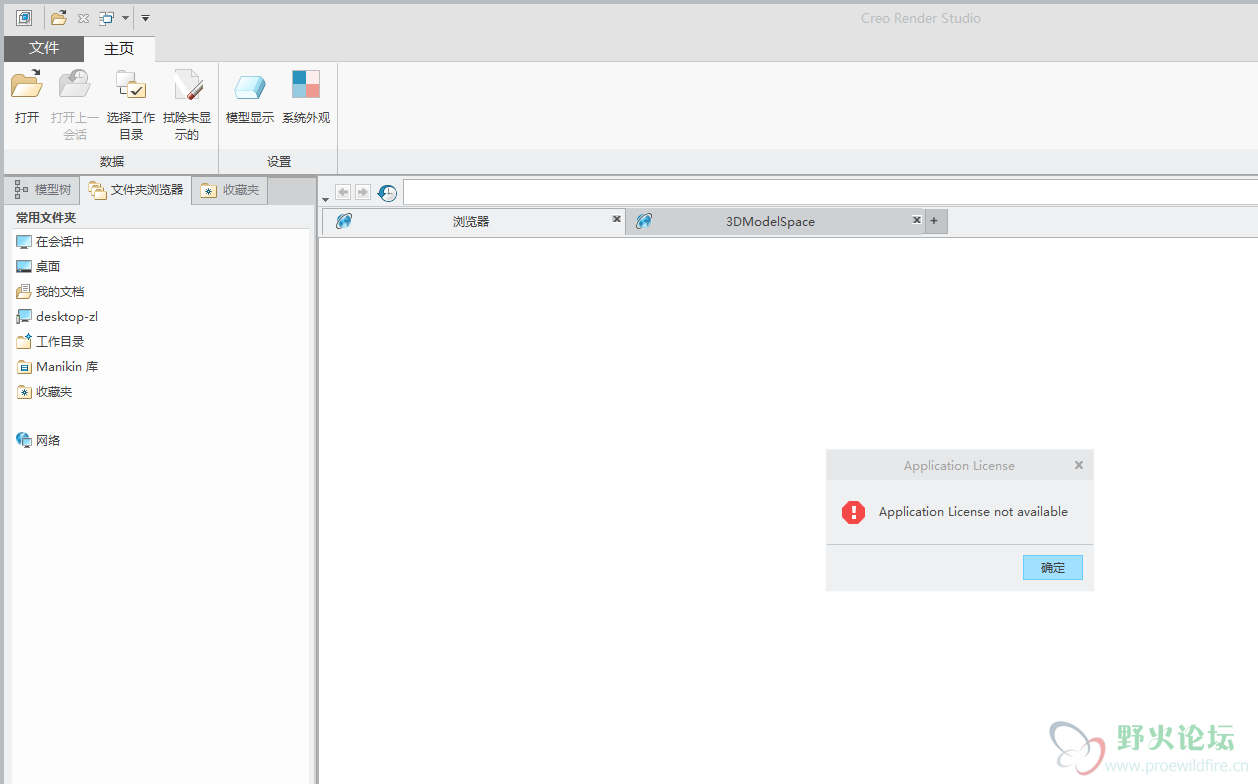1258x784 pixels.
Task: Click 拭除未显示的 ribbon button
Action: click(187, 104)
